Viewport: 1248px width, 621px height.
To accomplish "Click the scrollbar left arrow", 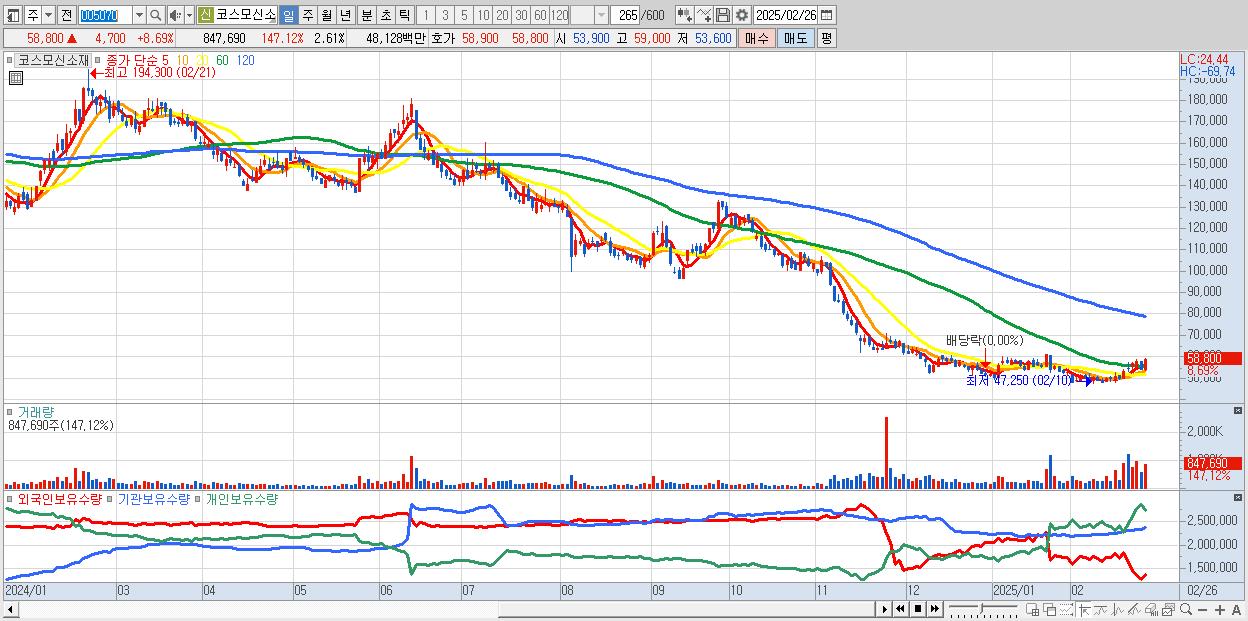I will 11,609.
